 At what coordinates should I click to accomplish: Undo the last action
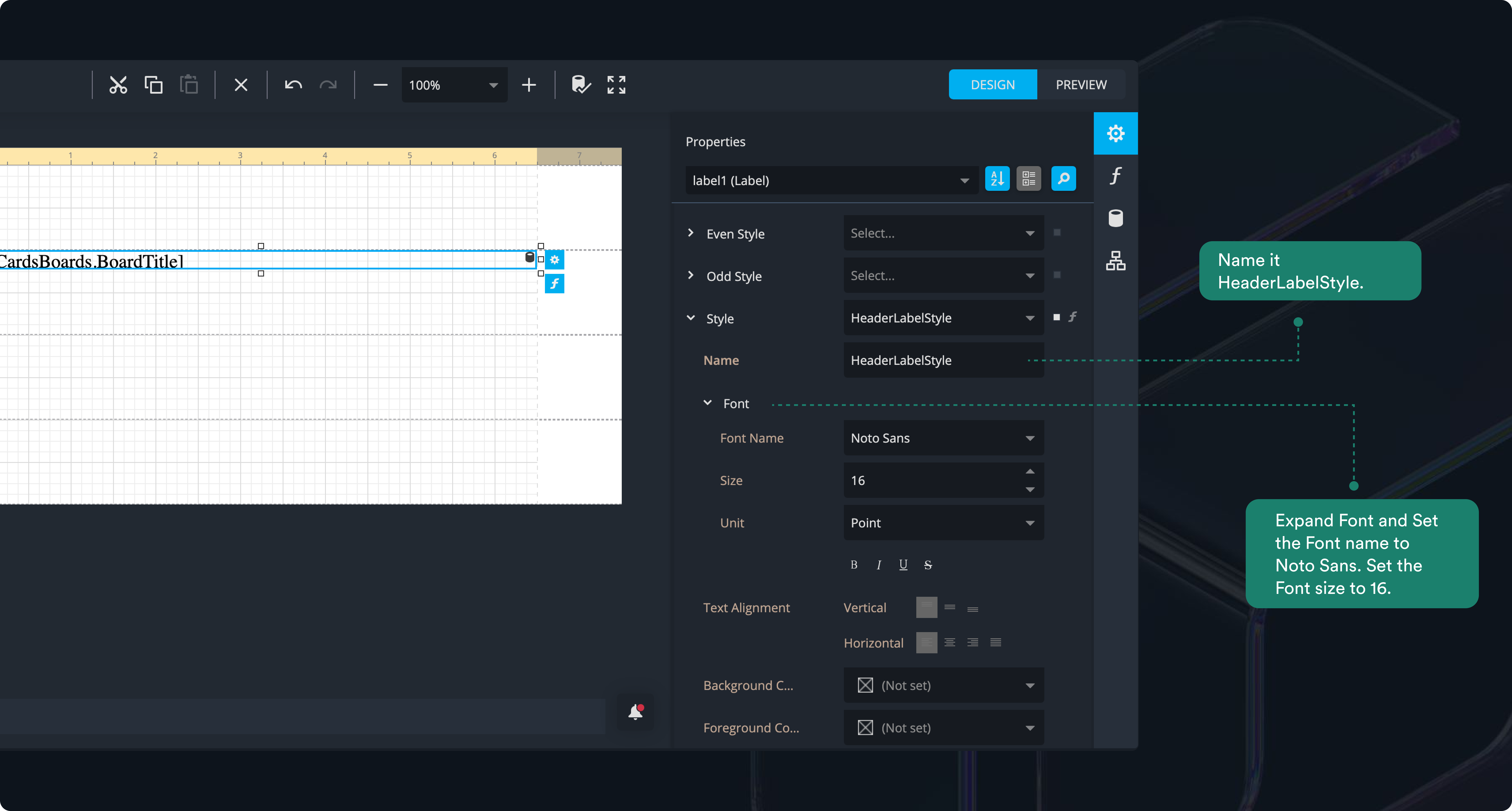pyautogui.click(x=293, y=85)
